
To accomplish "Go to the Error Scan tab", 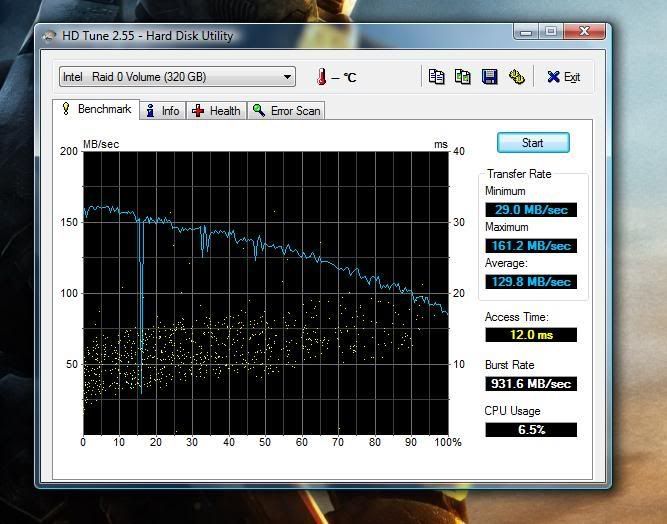I will tap(286, 111).
